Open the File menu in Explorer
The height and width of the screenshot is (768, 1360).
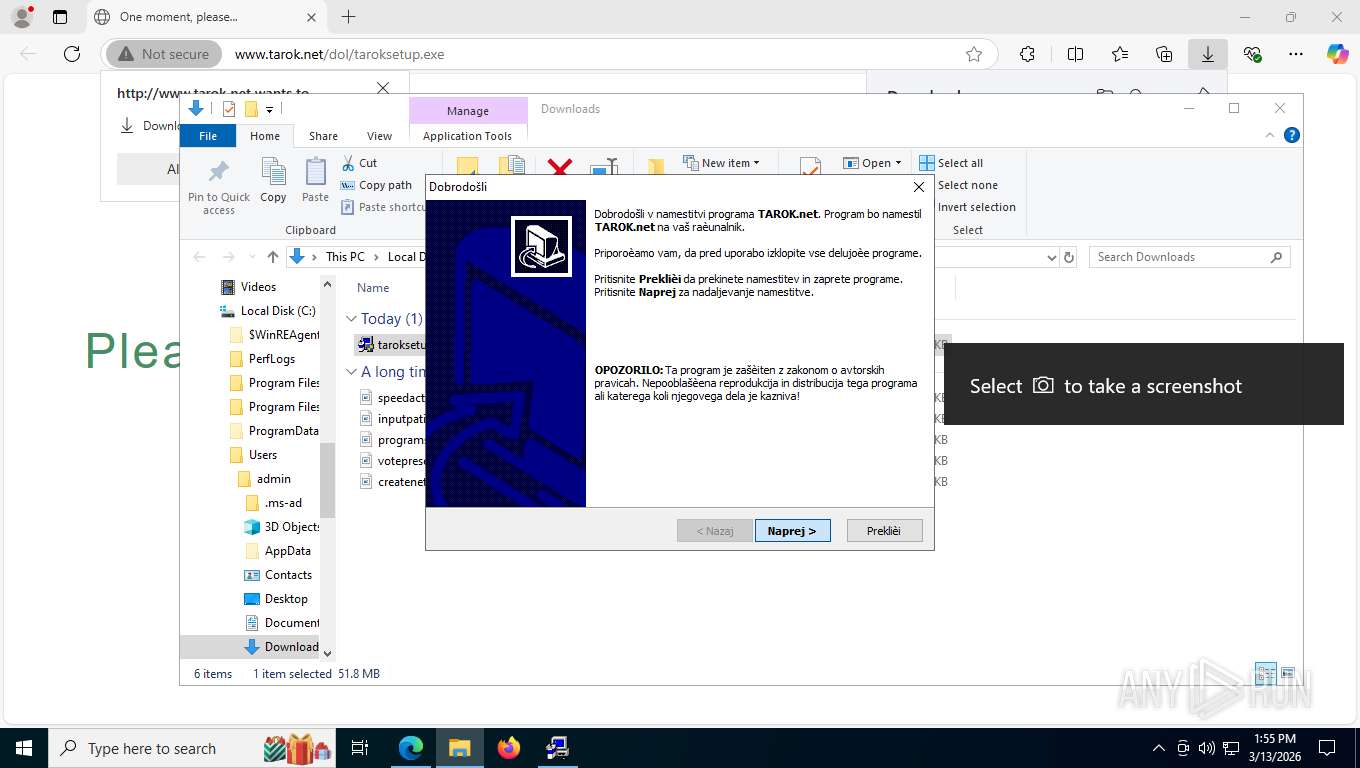(x=208, y=136)
